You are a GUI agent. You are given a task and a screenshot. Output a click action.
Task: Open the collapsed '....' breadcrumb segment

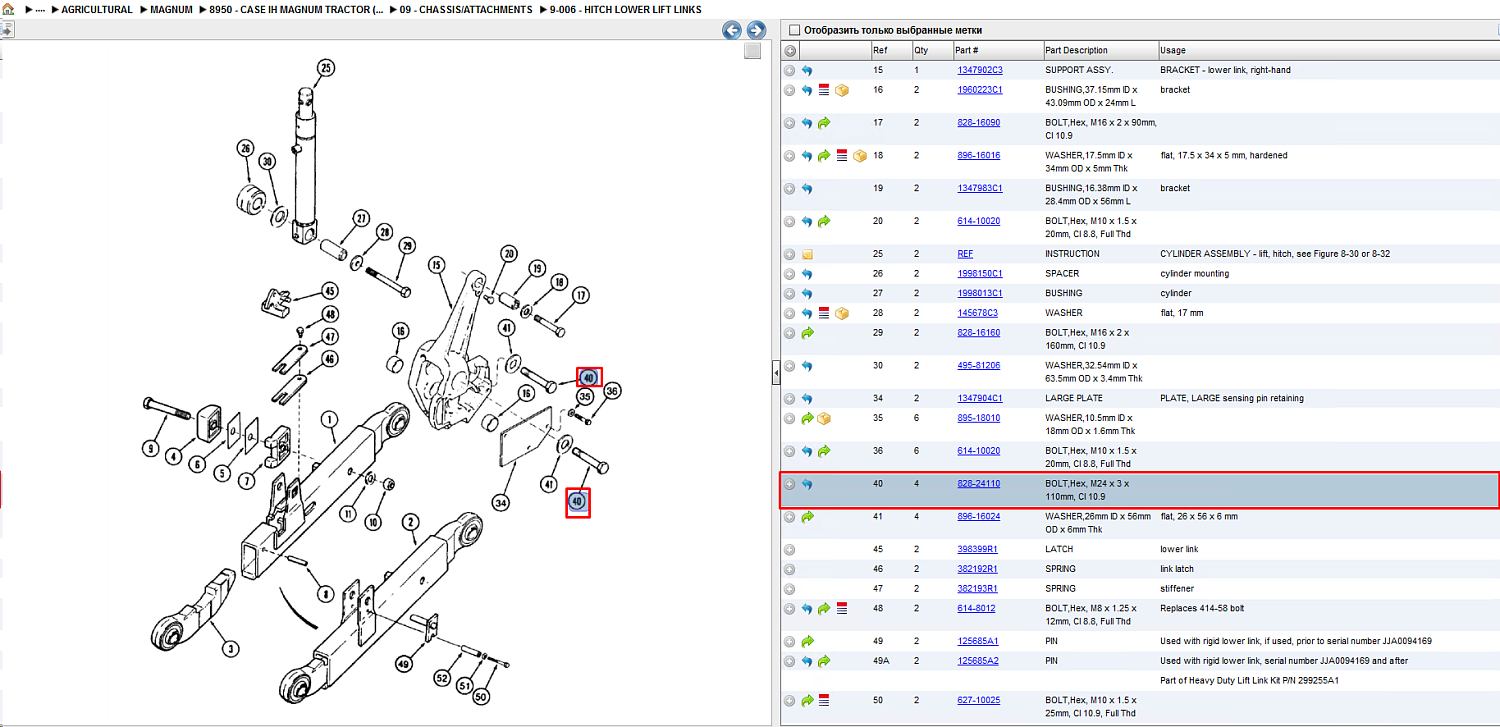pos(40,10)
